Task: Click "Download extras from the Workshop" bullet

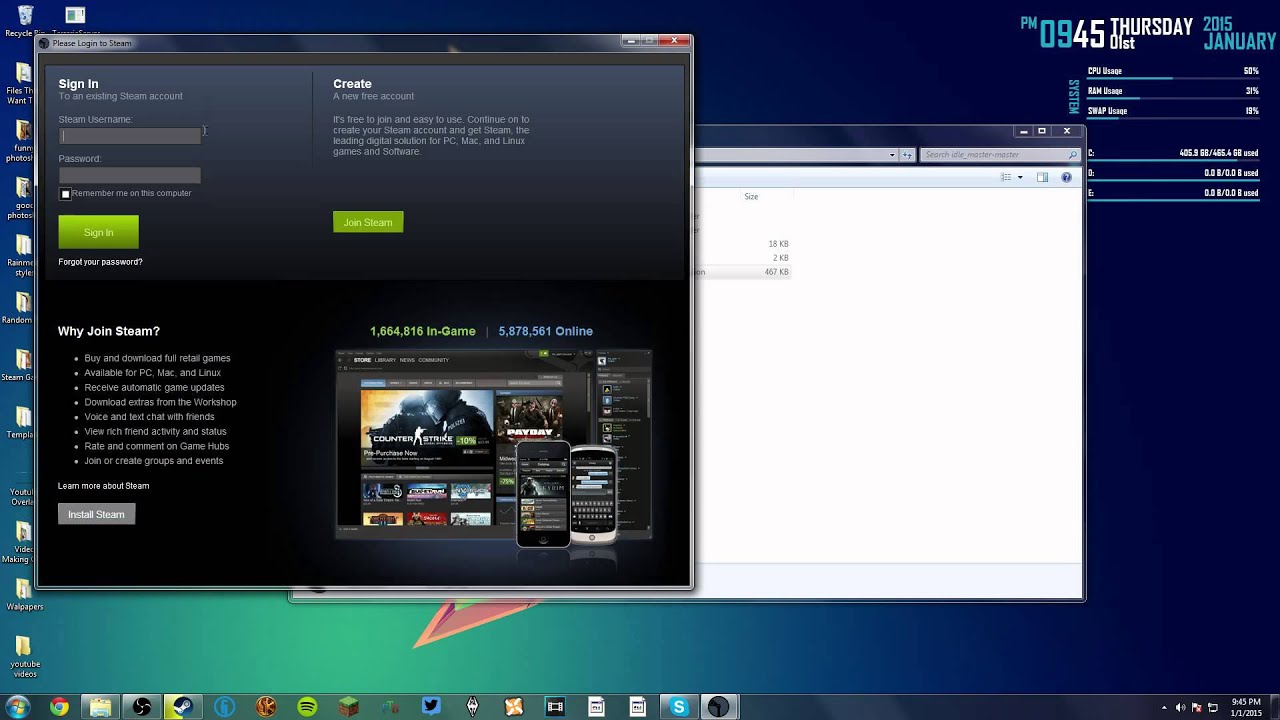Action: pyautogui.click(x=160, y=402)
